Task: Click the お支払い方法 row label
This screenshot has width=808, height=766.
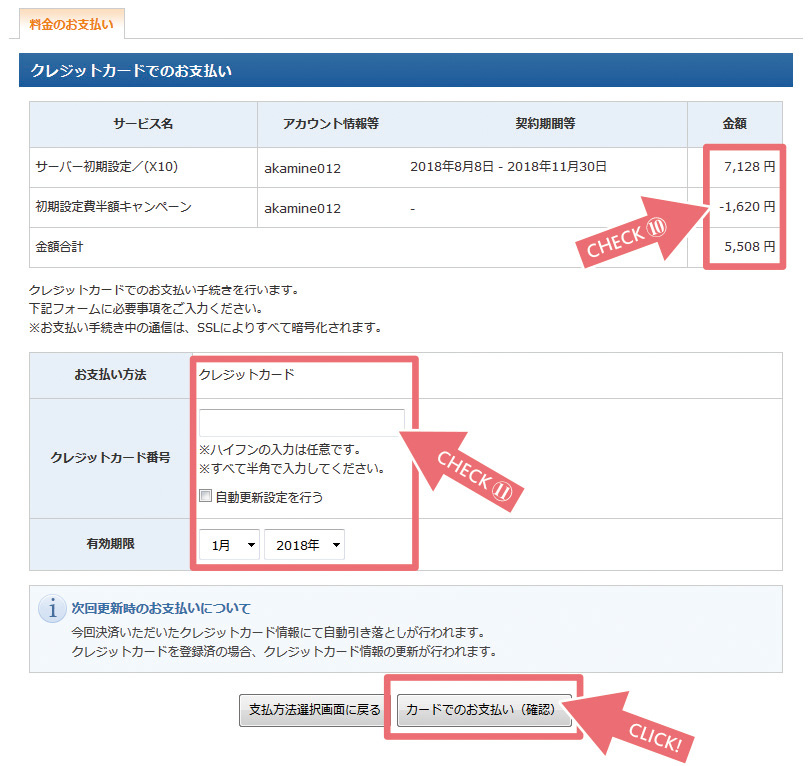Action: pos(110,375)
